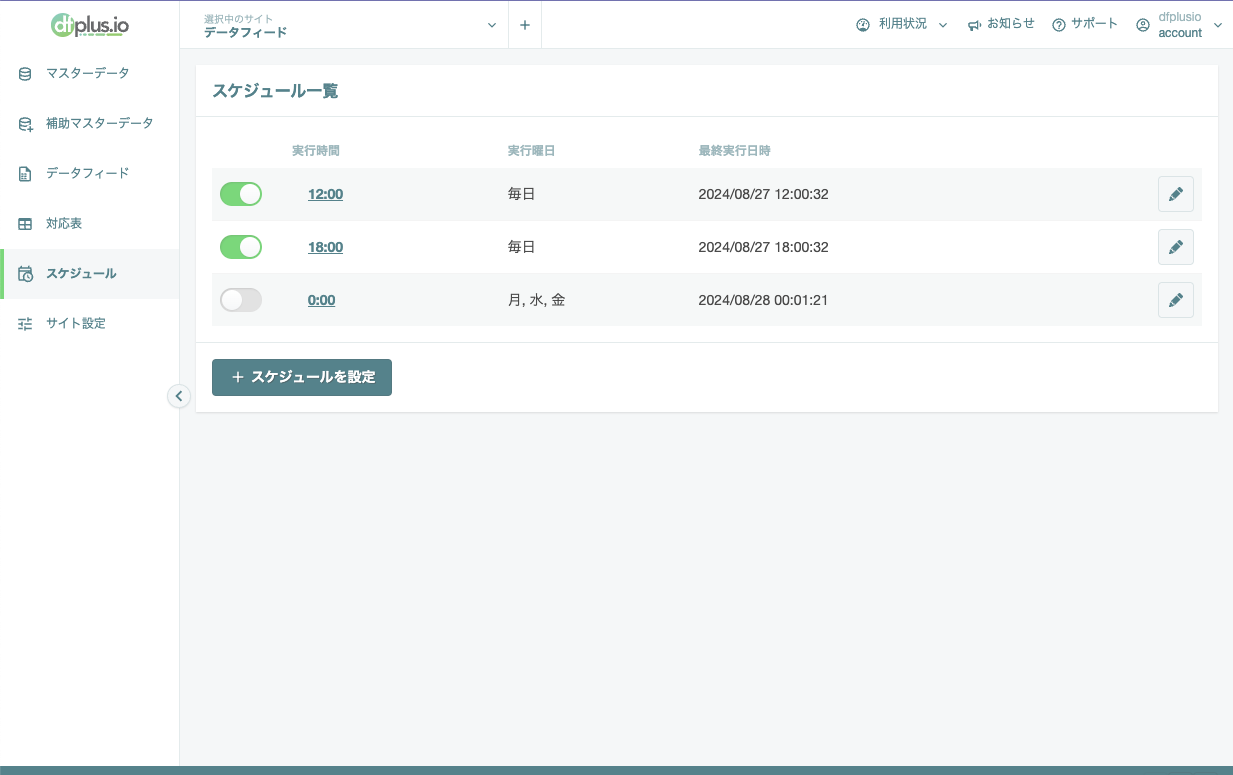This screenshot has width=1233, height=775.
Task: Edit the 12:00 schedule with pencil icon
Action: (1175, 194)
